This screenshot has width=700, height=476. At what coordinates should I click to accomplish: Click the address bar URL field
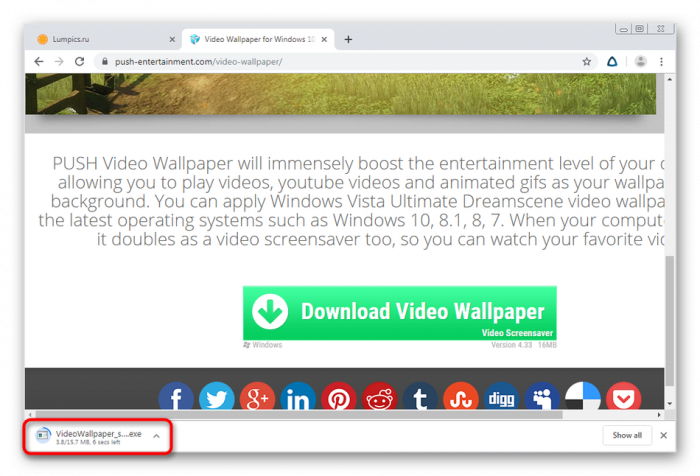[x=330, y=61]
